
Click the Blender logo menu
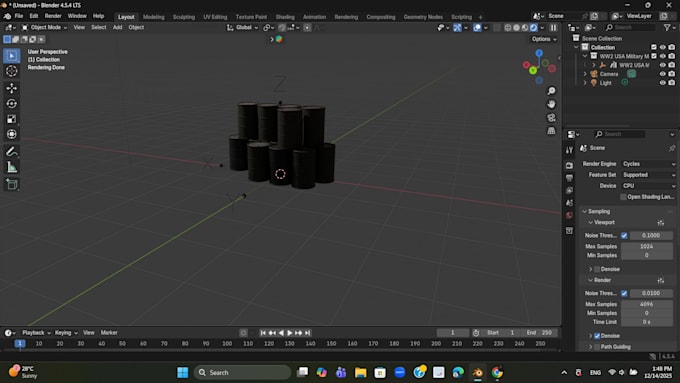7,16
